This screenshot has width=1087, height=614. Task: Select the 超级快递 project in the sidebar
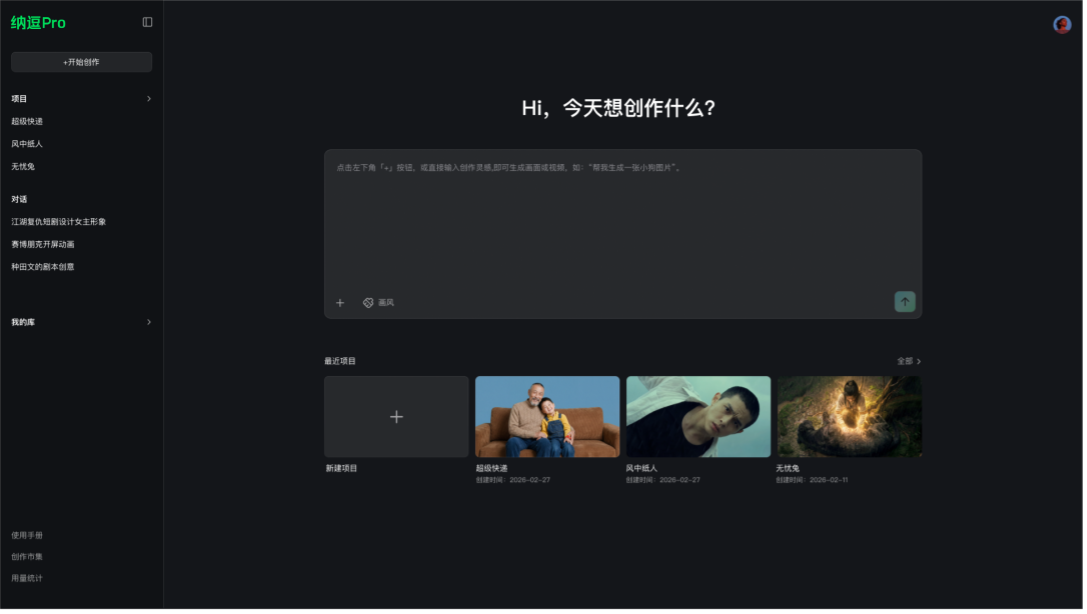point(27,121)
